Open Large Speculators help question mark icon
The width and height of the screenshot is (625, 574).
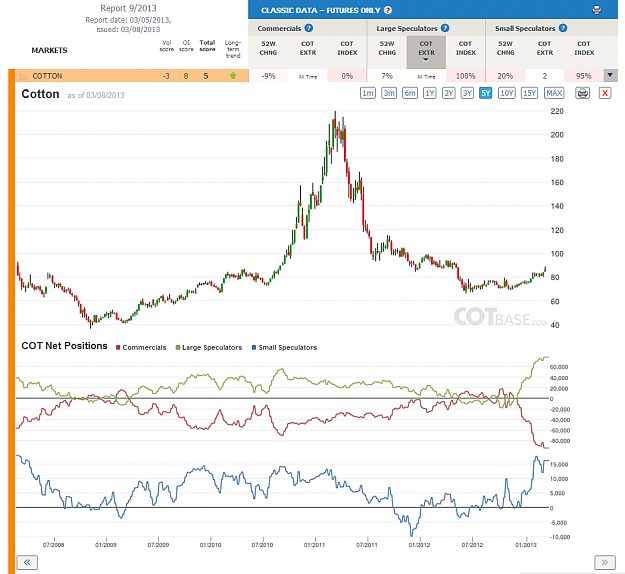click(x=445, y=28)
